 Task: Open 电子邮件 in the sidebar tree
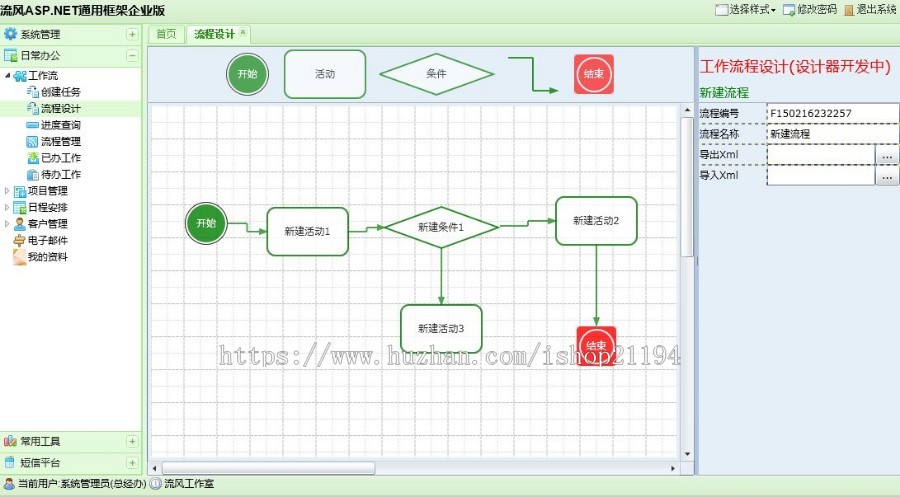click(48, 240)
